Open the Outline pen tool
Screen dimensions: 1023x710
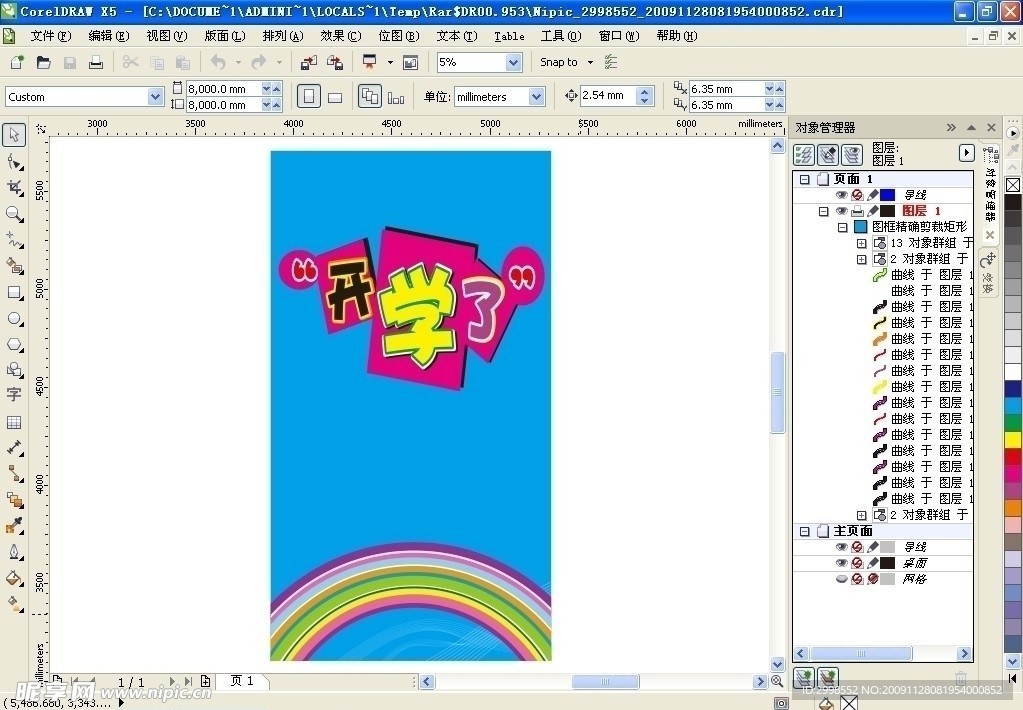[14, 552]
